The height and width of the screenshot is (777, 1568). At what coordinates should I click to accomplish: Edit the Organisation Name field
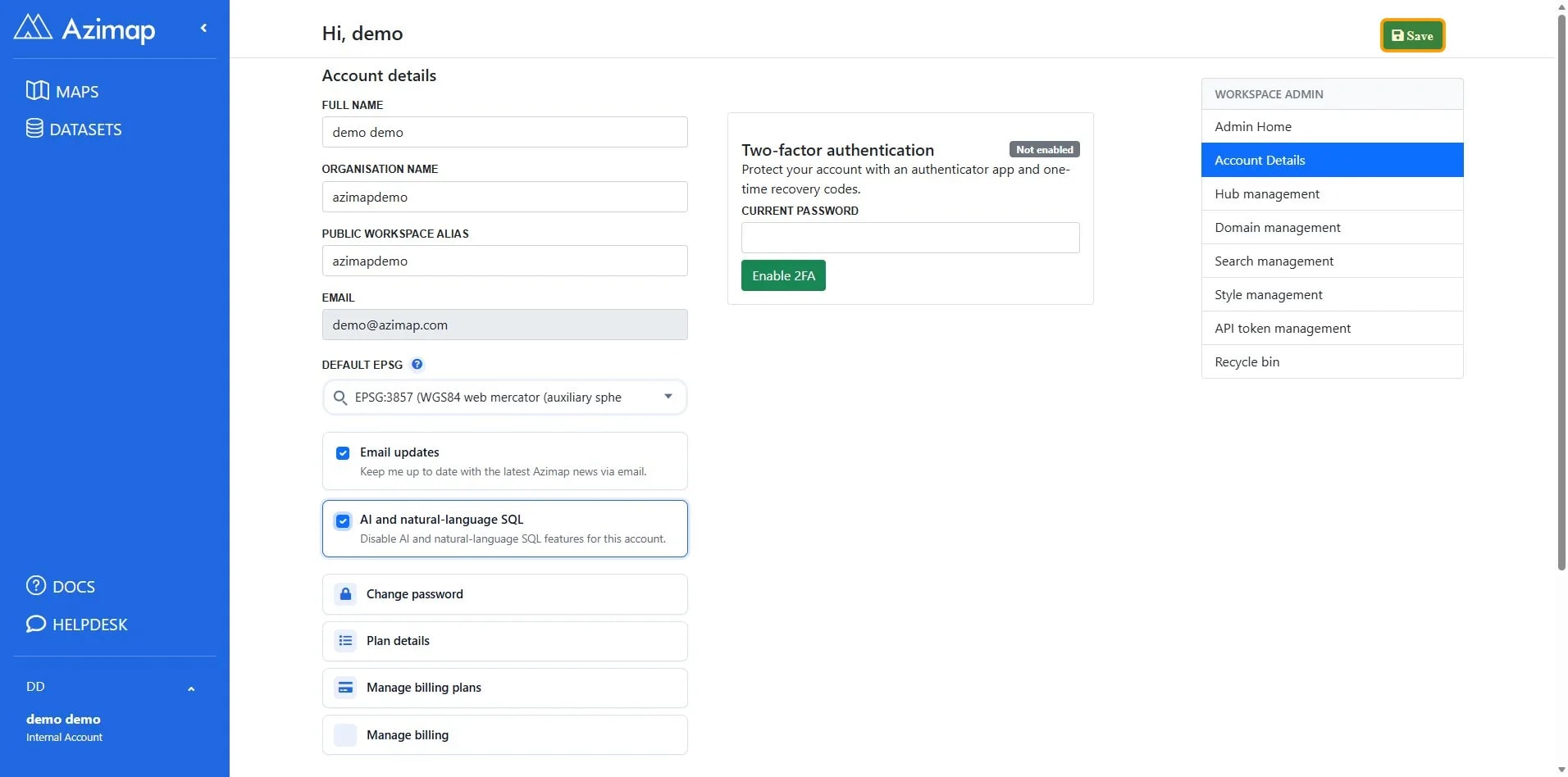504,197
